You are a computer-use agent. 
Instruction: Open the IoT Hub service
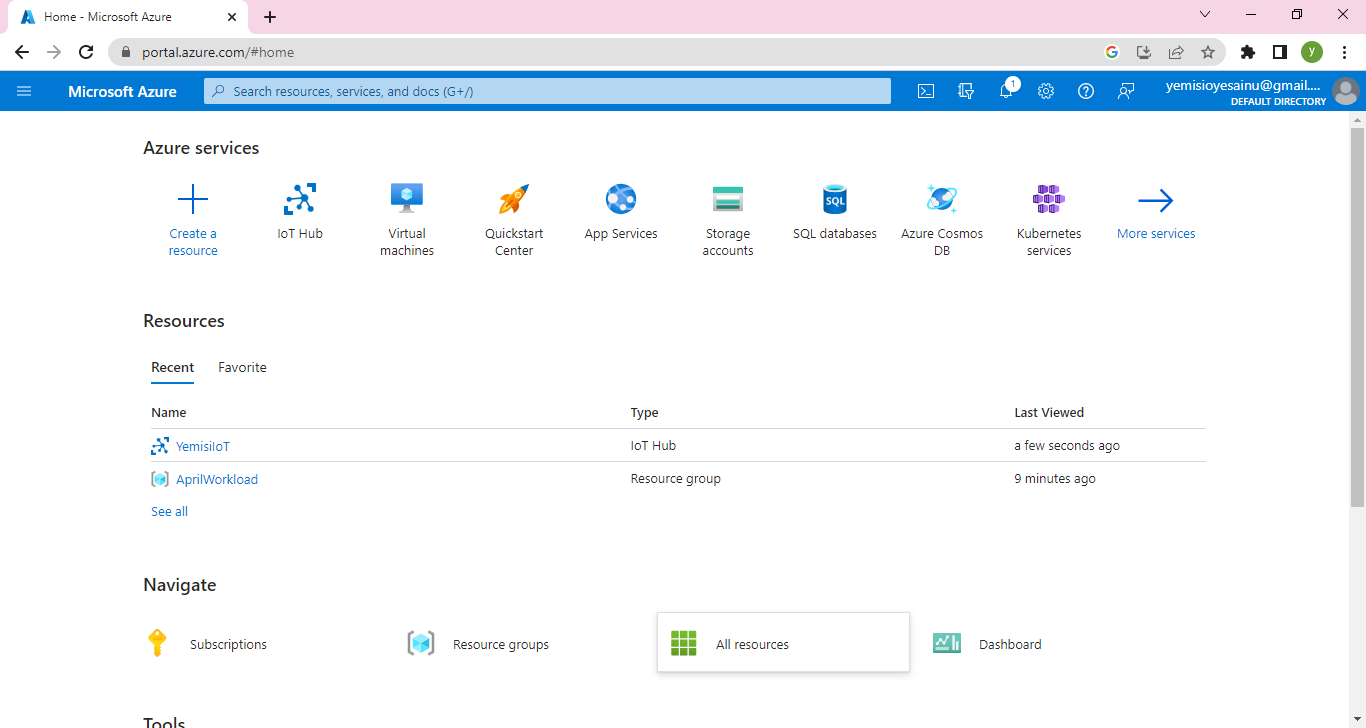coord(300,200)
